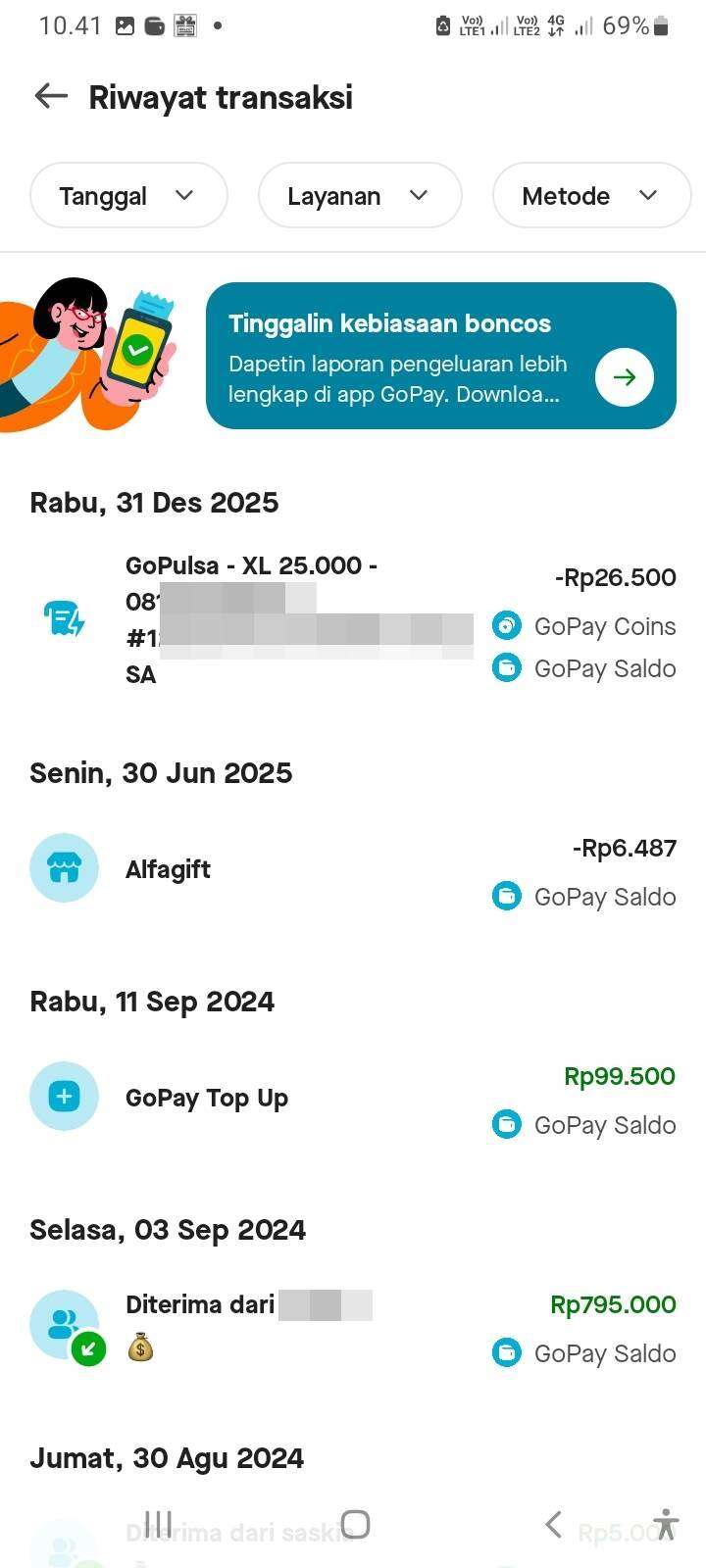Image resolution: width=706 pixels, height=1568 pixels.
Task: View the Rp795.000 received transaction
Action: (x=613, y=1304)
